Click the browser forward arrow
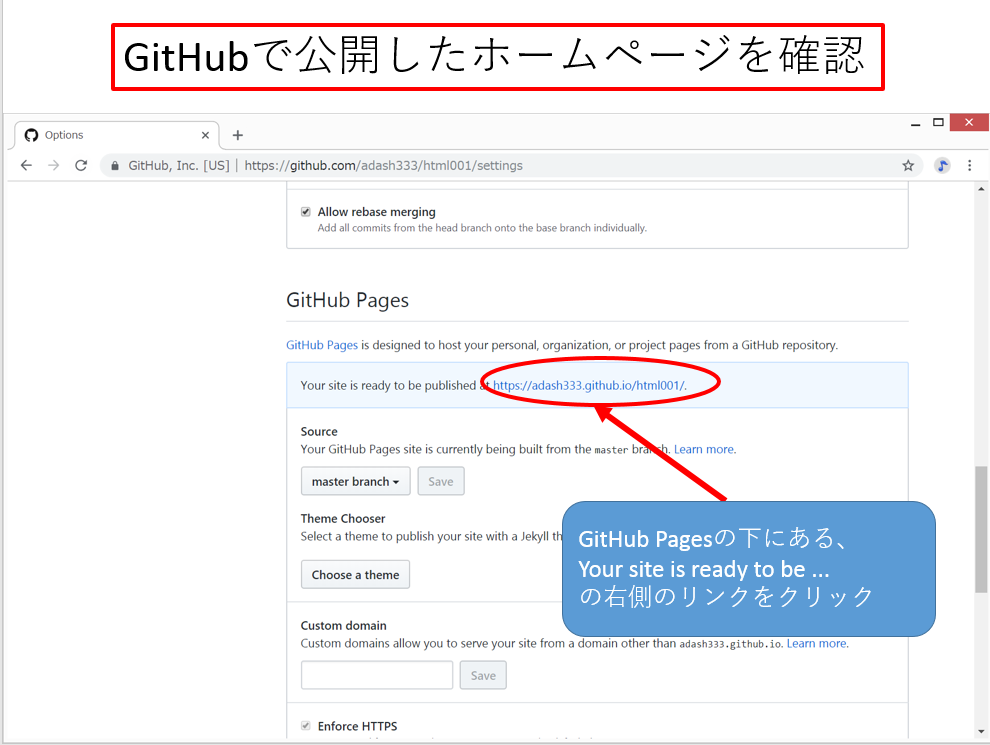990x745 pixels. point(54,166)
